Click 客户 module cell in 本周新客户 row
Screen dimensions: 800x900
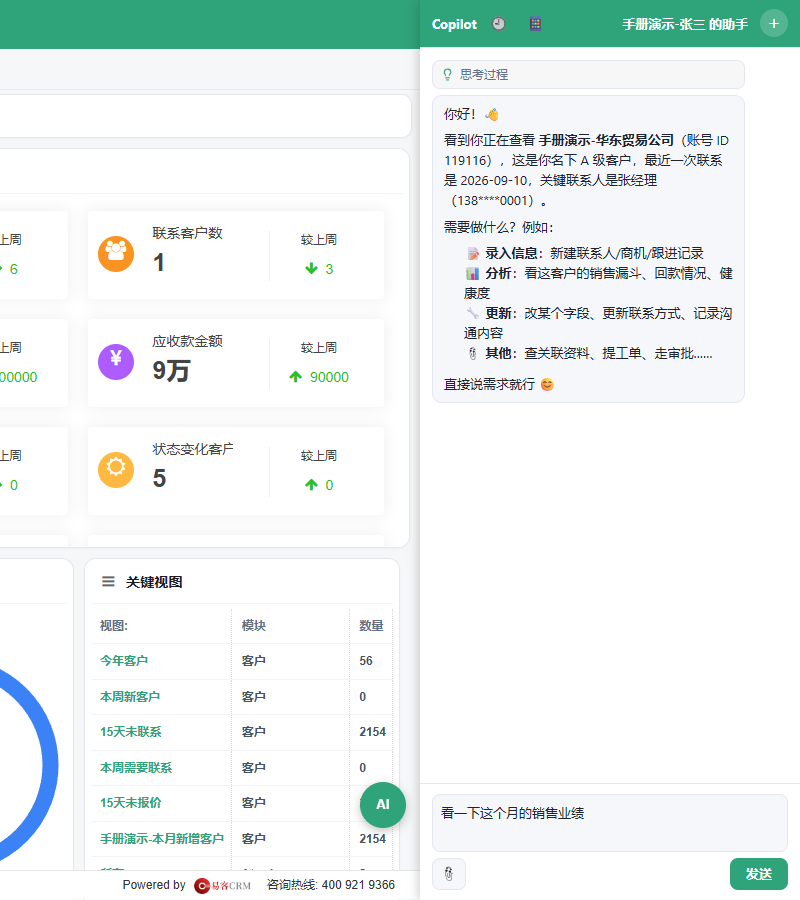(x=254, y=696)
